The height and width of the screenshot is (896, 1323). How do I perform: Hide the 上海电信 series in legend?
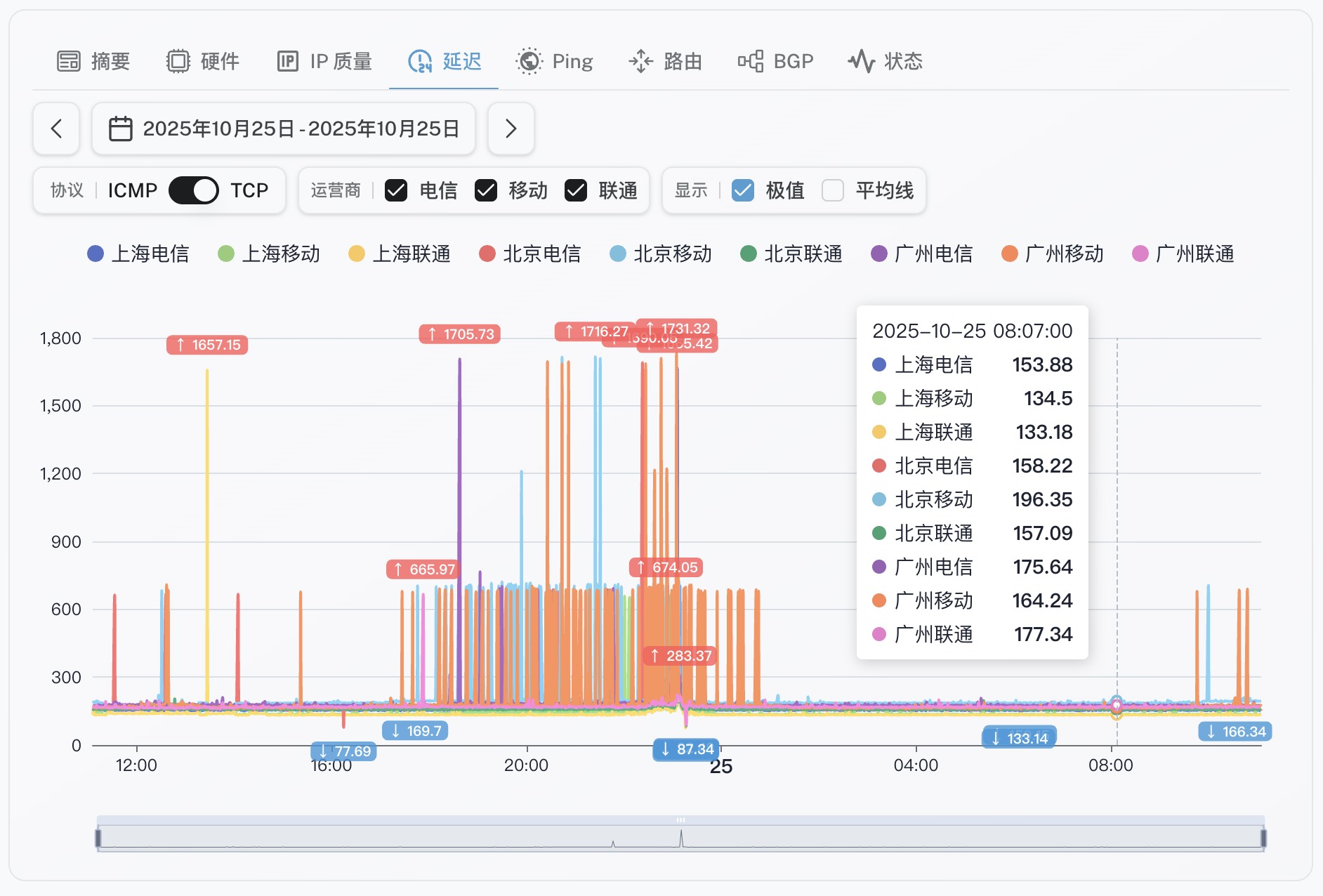[139, 253]
